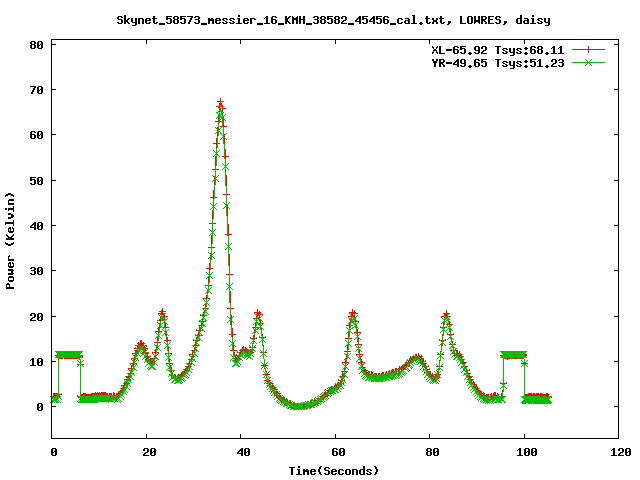Click the 'Time(Seconds)' axis label
The image size is (640, 480).
[333, 471]
